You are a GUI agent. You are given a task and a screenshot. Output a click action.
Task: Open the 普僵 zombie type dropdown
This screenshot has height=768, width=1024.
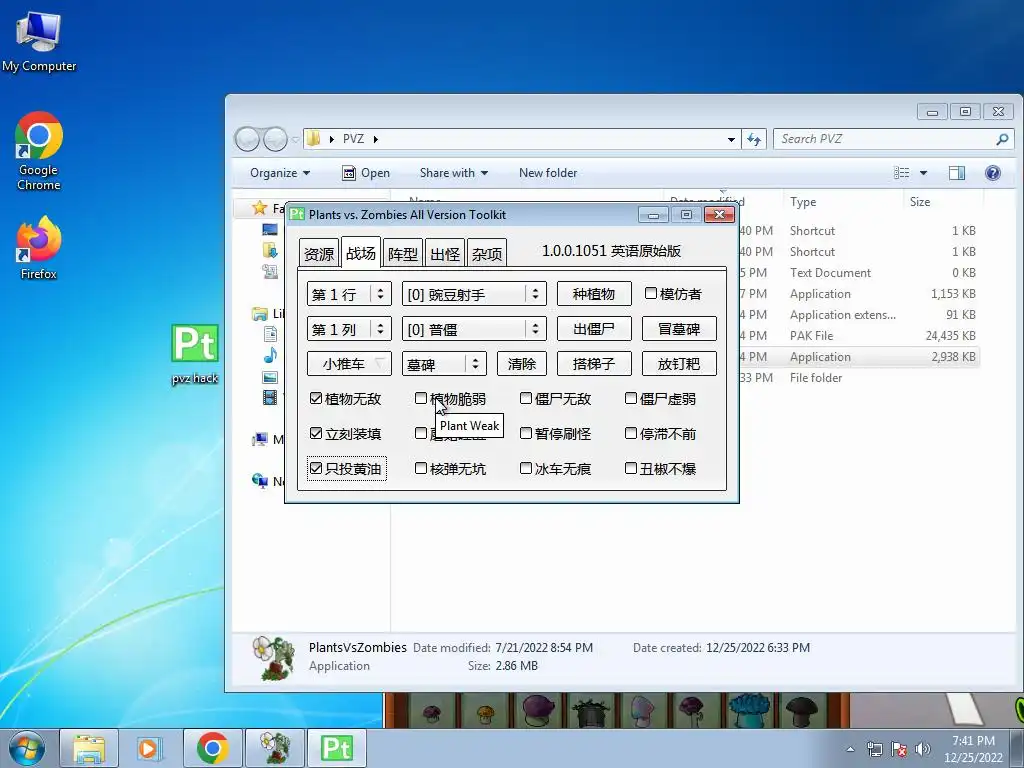pyautogui.click(x=473, y=328)
